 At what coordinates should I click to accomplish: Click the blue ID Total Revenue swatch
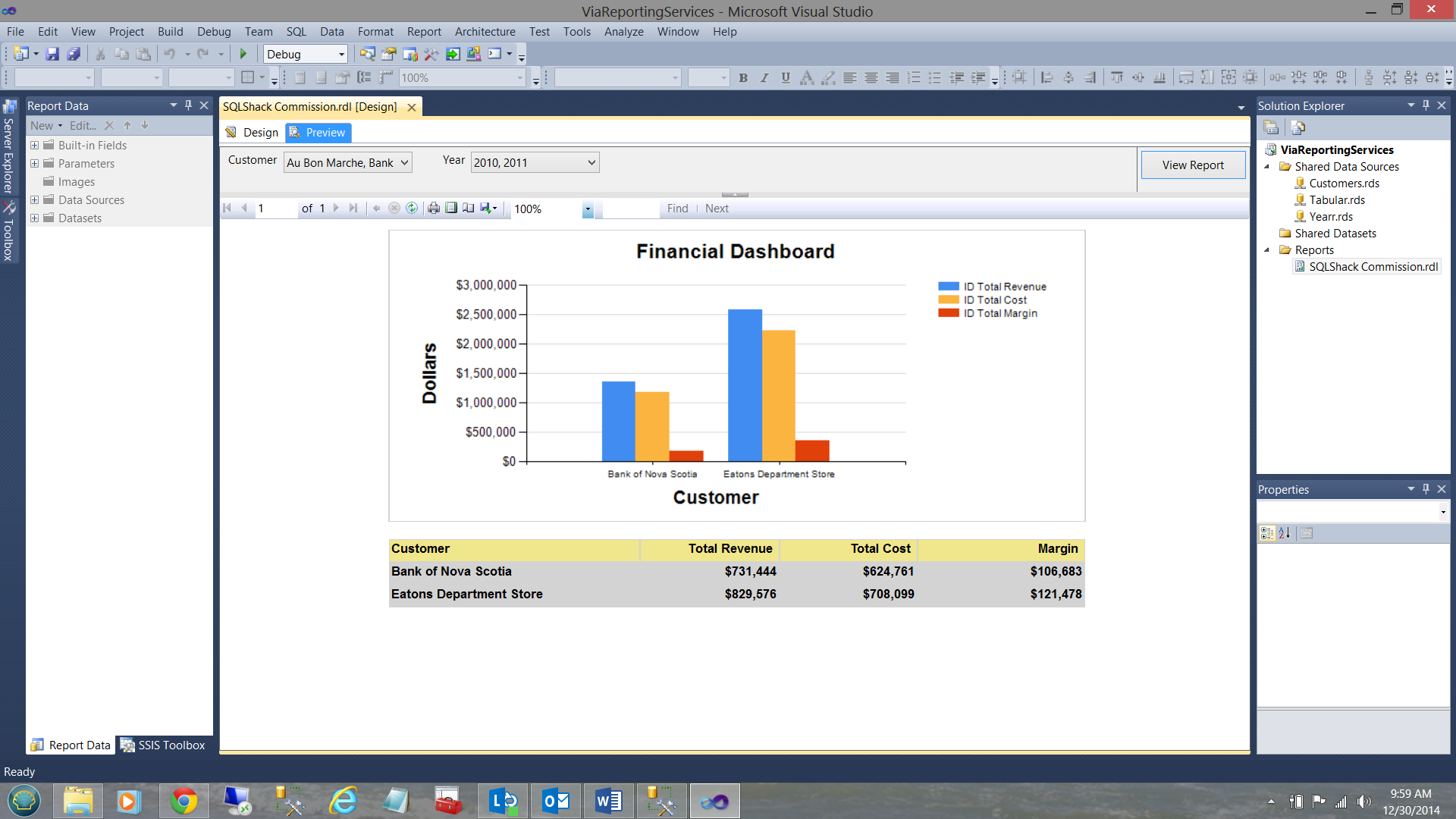click(948, 287)
